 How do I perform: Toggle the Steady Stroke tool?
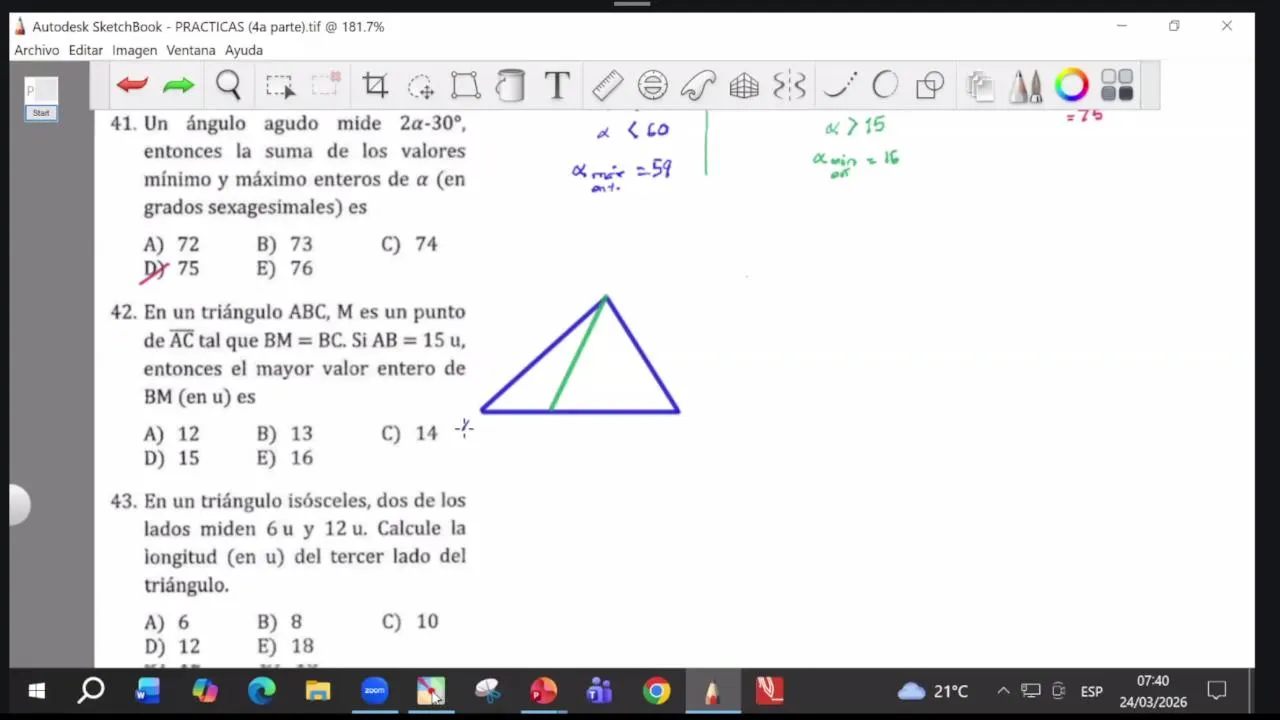841,86
